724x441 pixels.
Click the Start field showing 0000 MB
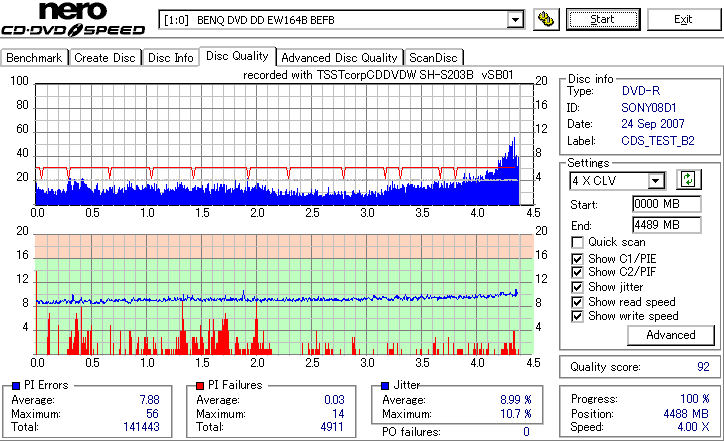(667, 204)
